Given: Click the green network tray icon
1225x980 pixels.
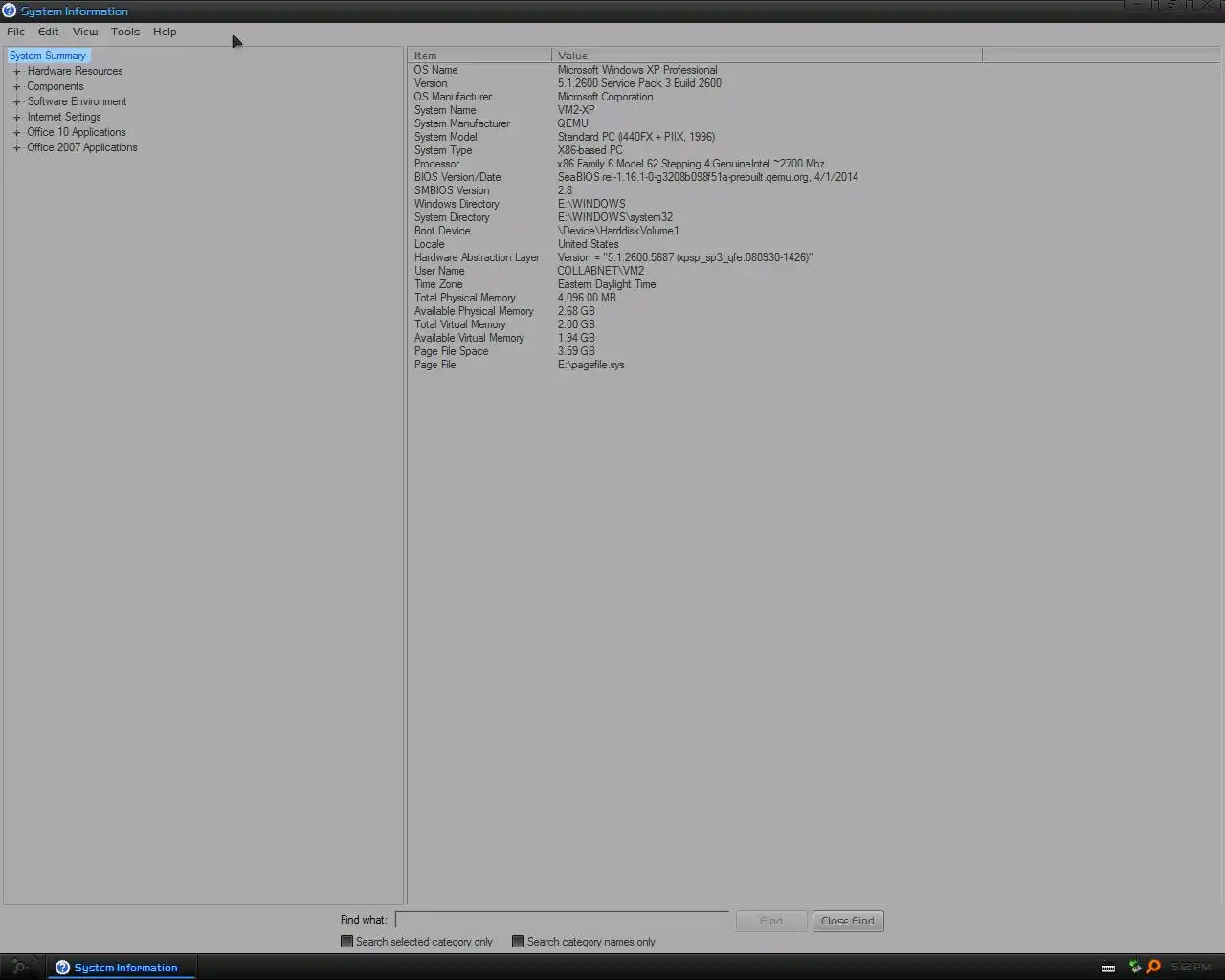Looking at the screenshot, I should pyautogui.click(x=1135, y=967).
